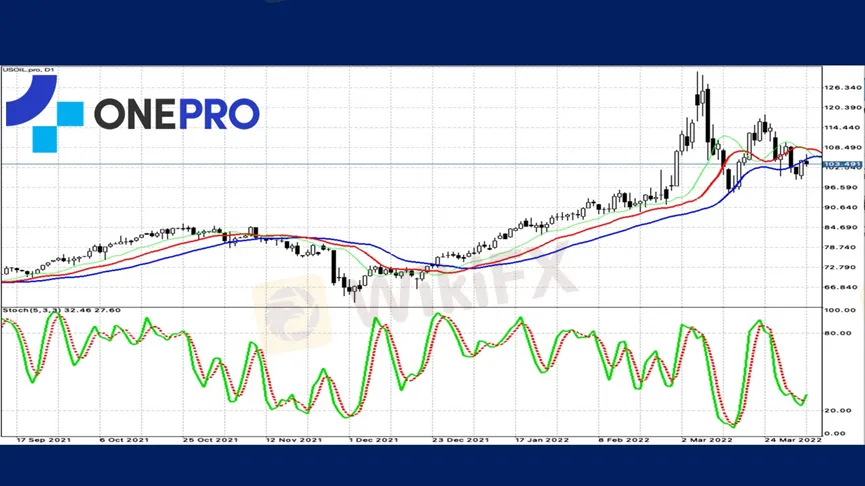
Task: Click the 6 Oct 2021 date label
Action: 124,440
